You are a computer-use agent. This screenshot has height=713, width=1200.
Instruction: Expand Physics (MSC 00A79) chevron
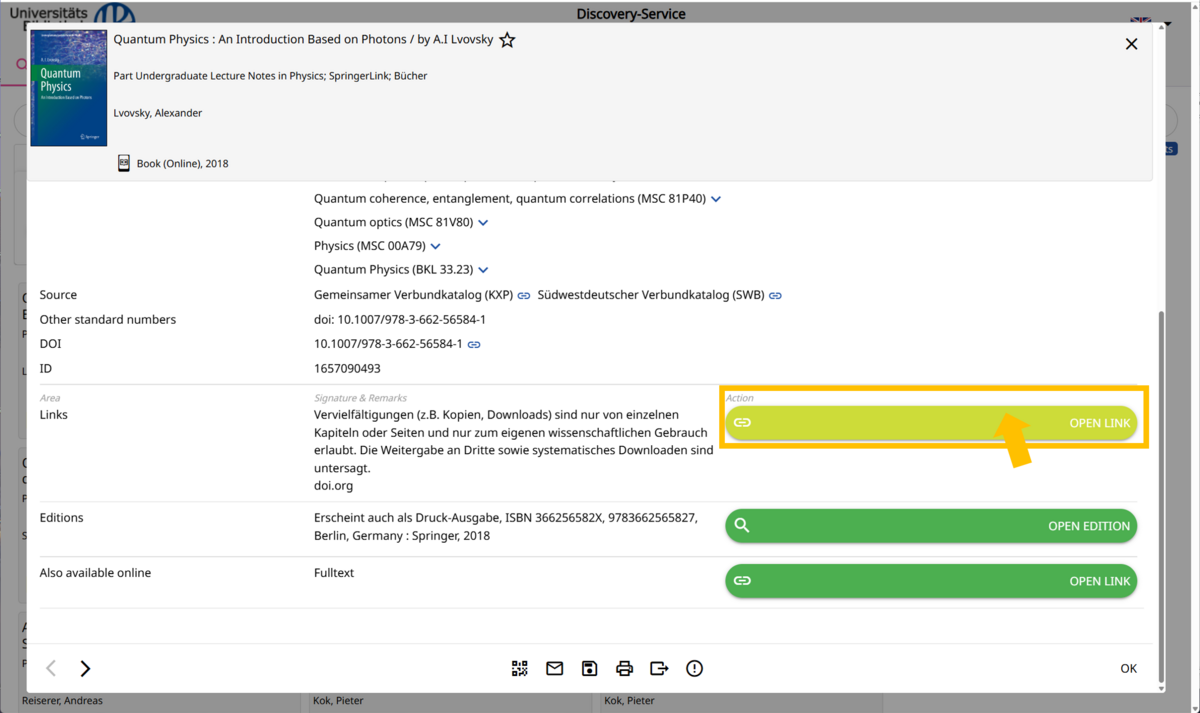point(435,246)
